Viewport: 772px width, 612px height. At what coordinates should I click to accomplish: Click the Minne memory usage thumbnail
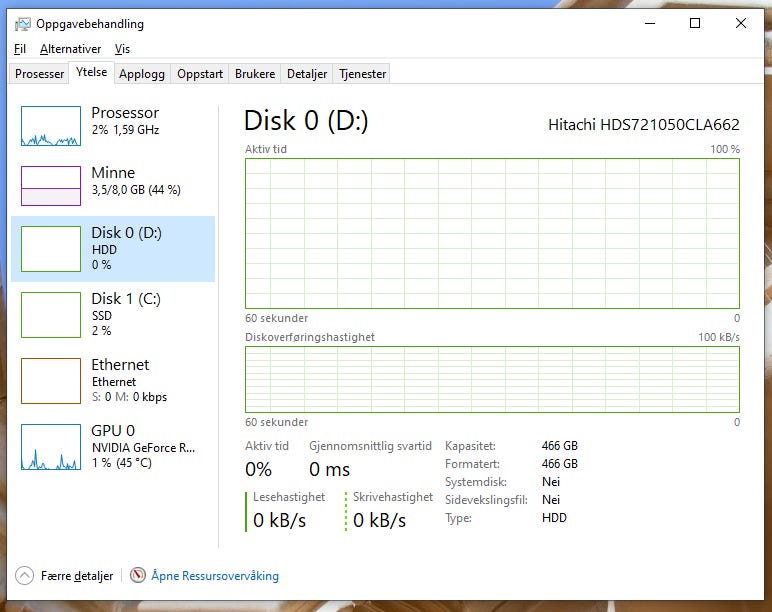(51, 186)
